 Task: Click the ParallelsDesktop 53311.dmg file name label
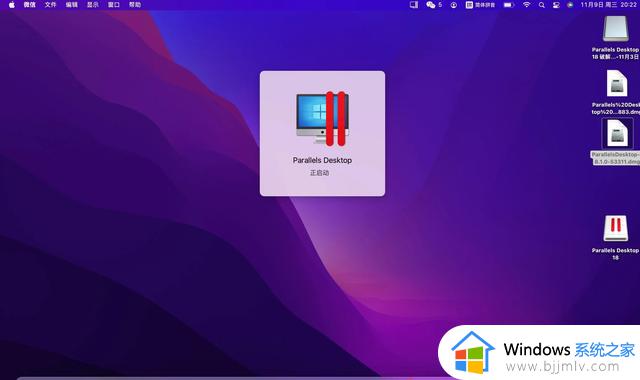click(x=616, y=158)
